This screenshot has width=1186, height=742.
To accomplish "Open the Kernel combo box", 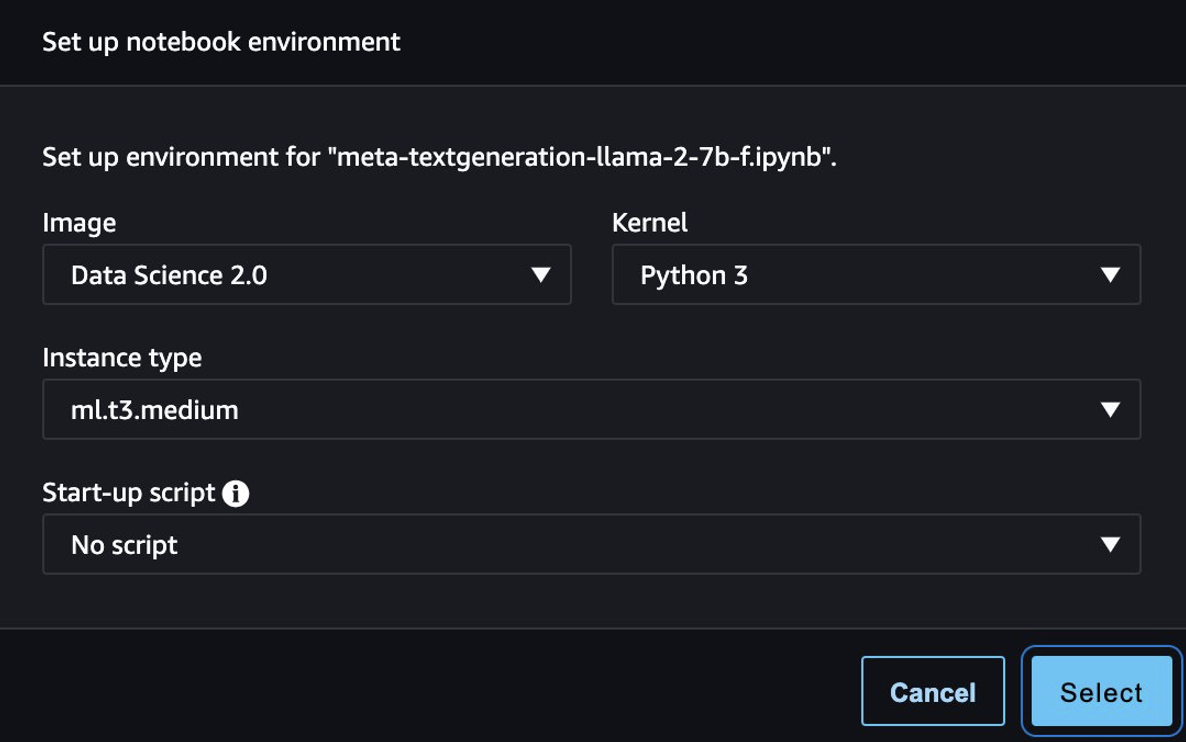I will click(875, 275).
